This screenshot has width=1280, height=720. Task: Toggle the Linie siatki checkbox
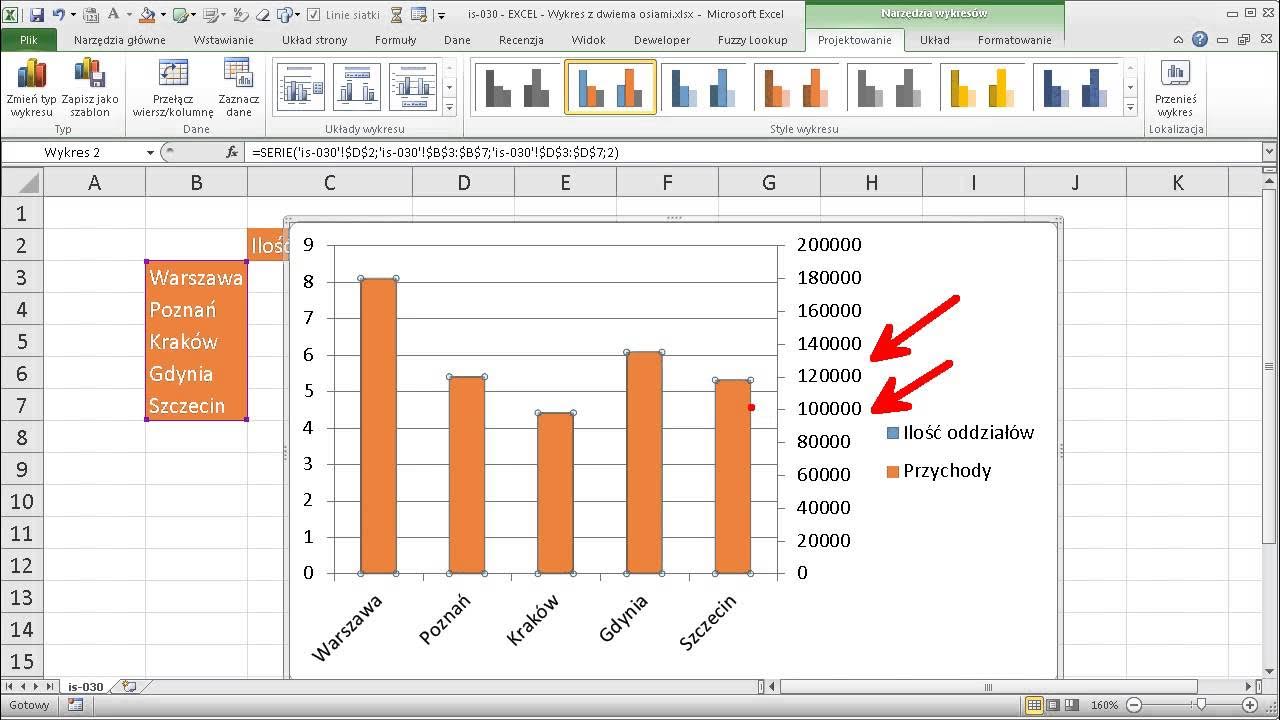[x=313, y=15]
